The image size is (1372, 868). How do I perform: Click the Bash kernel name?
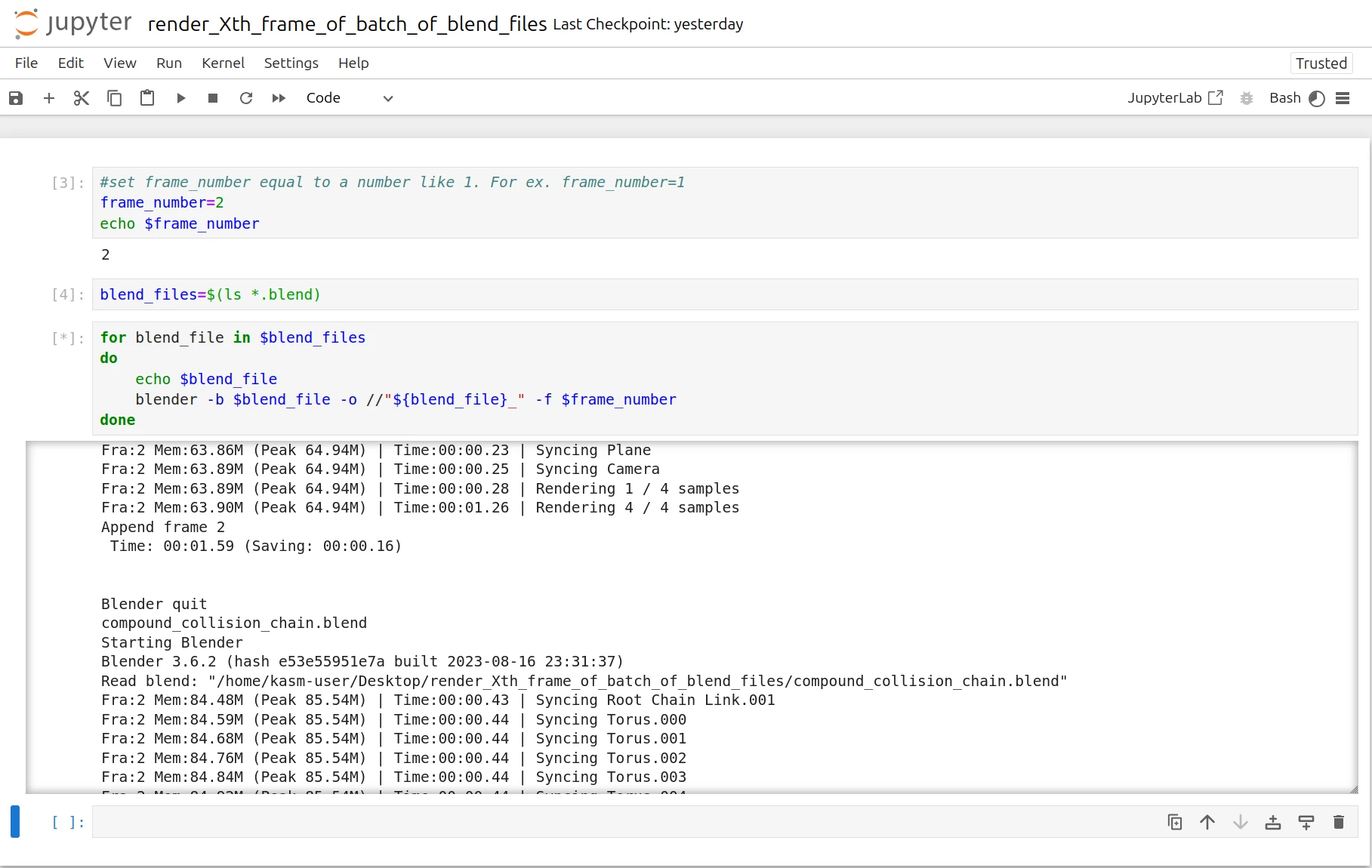(x=1284, y=98)
